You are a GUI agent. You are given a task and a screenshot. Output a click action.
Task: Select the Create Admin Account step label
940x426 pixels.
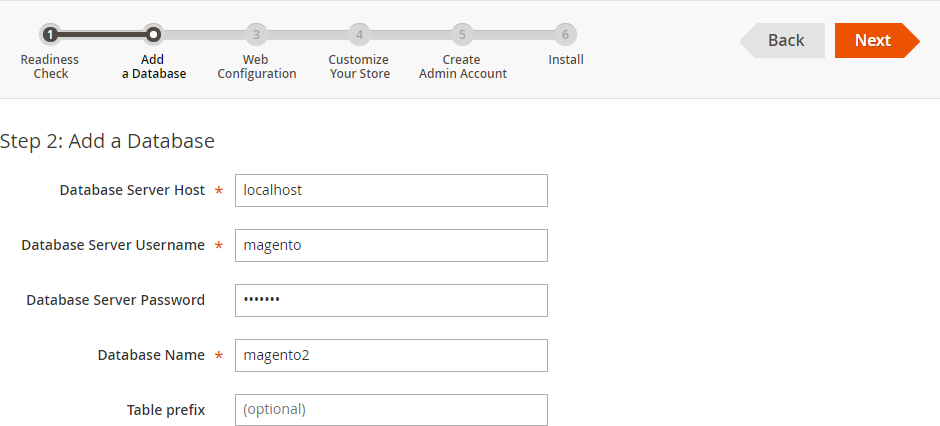(x=463, y=67)
